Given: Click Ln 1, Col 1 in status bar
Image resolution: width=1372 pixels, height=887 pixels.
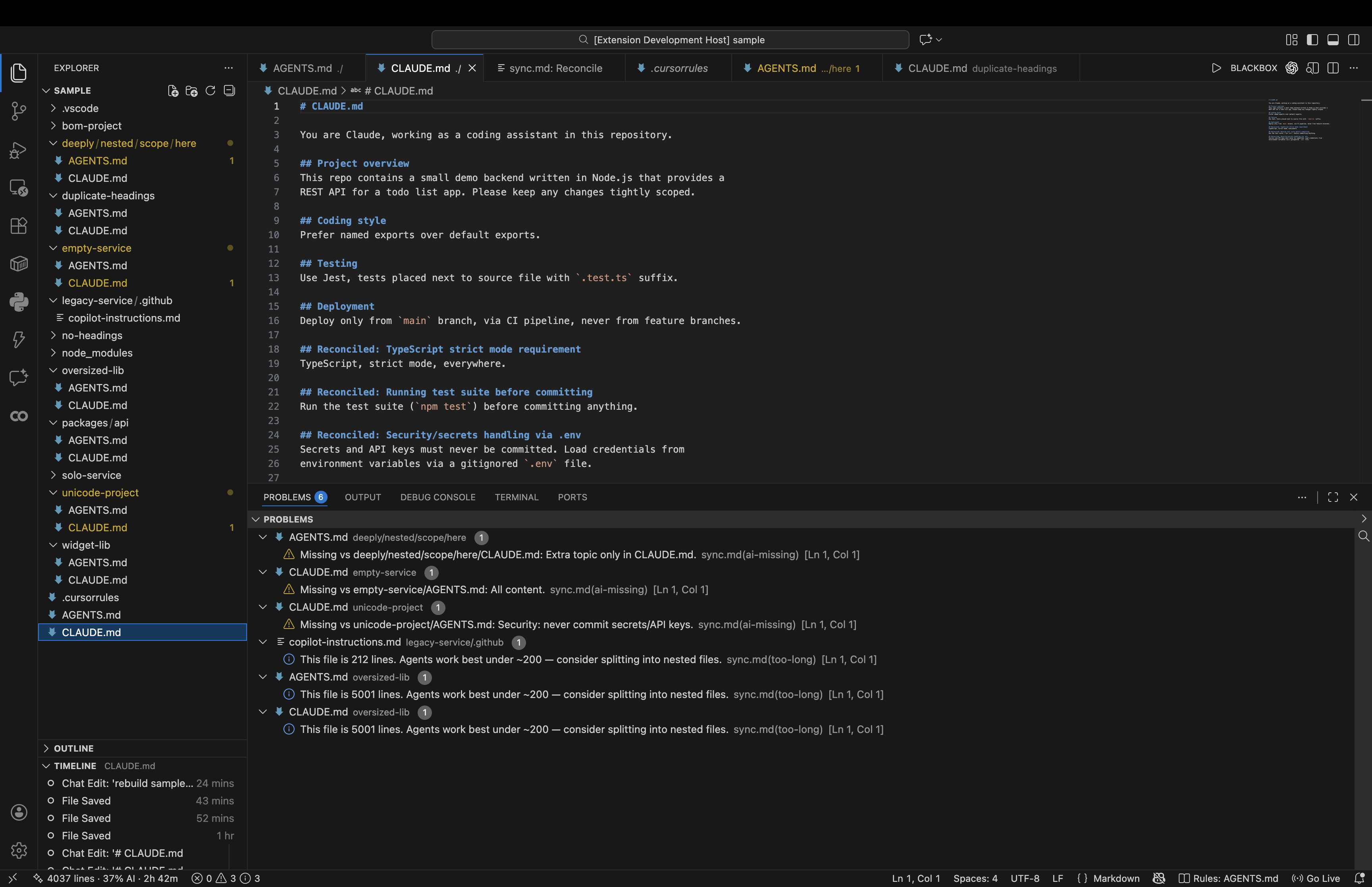Looking at the screenshot, I should click(x=915, y=878).
